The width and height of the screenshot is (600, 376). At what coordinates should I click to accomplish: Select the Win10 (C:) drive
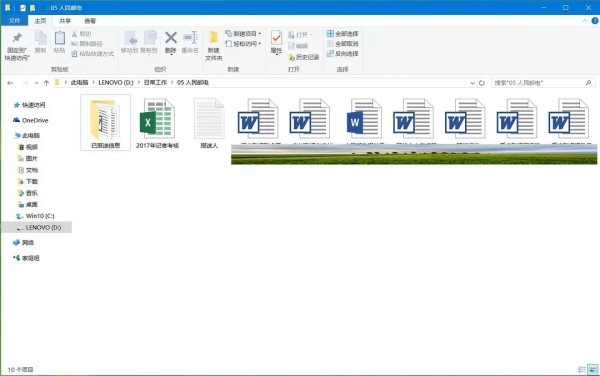[x=36, y=216]
